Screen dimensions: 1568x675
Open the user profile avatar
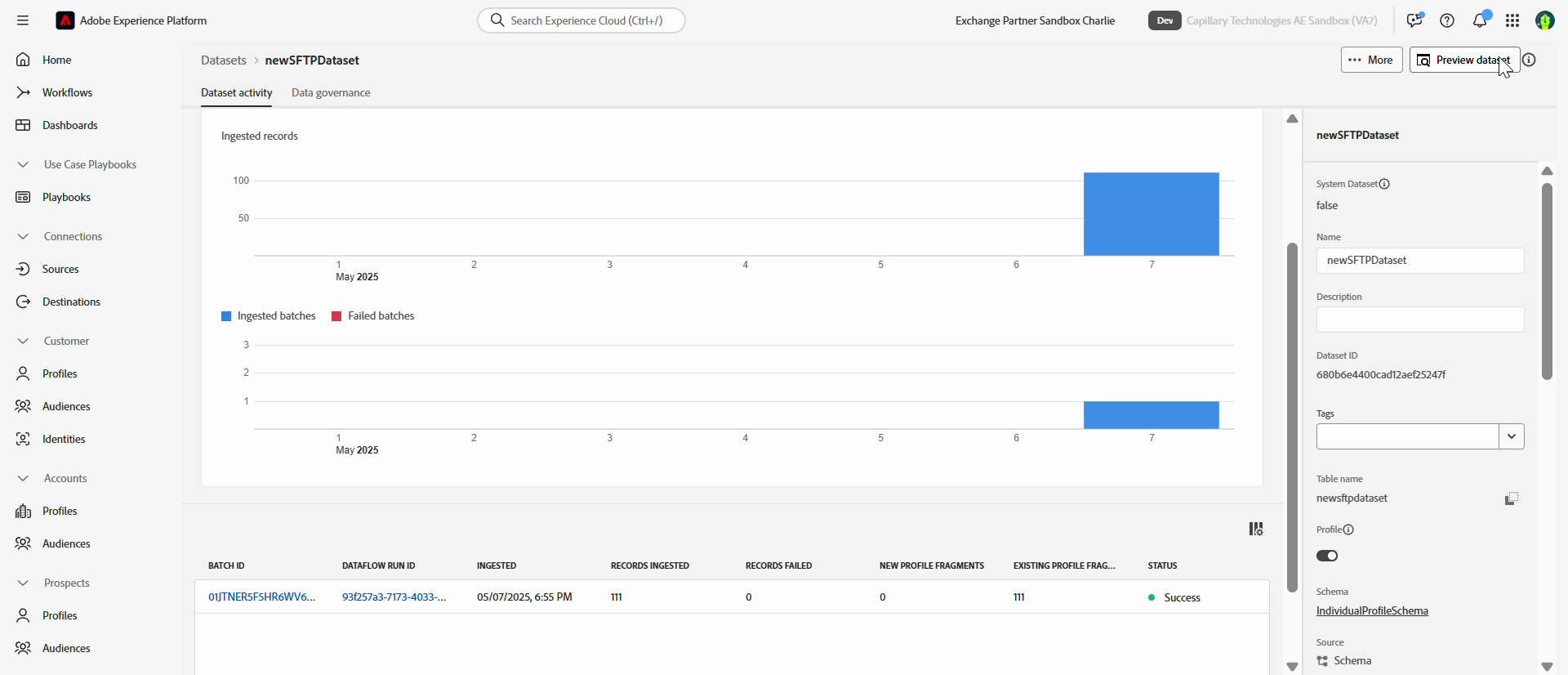[x=1545, y=20]
